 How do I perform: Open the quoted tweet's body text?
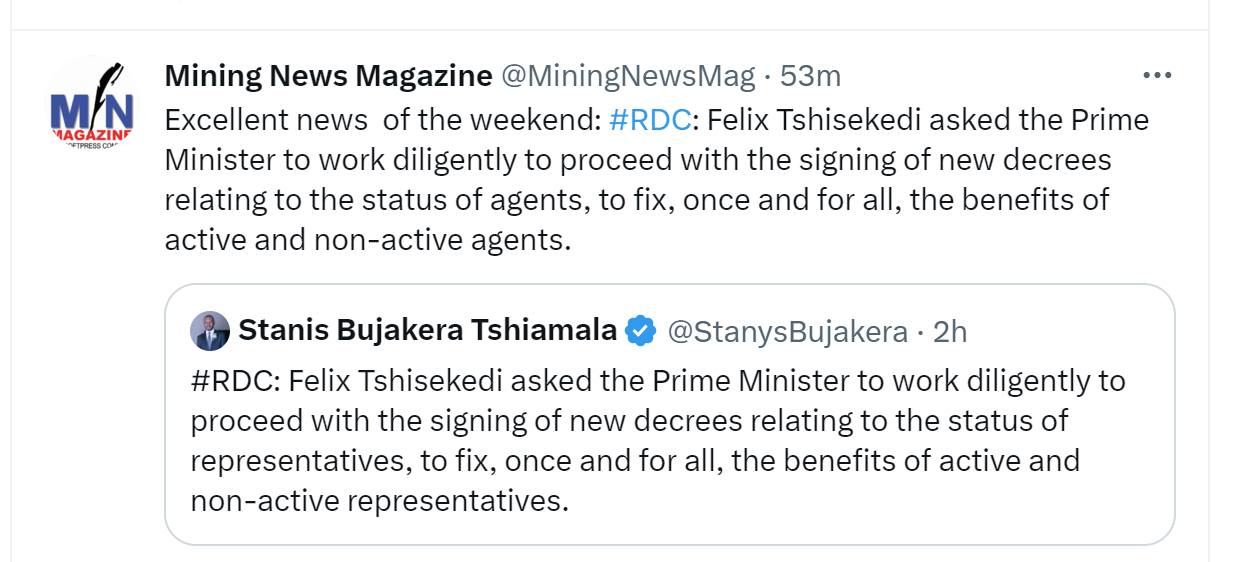click(x=640, y=440)
